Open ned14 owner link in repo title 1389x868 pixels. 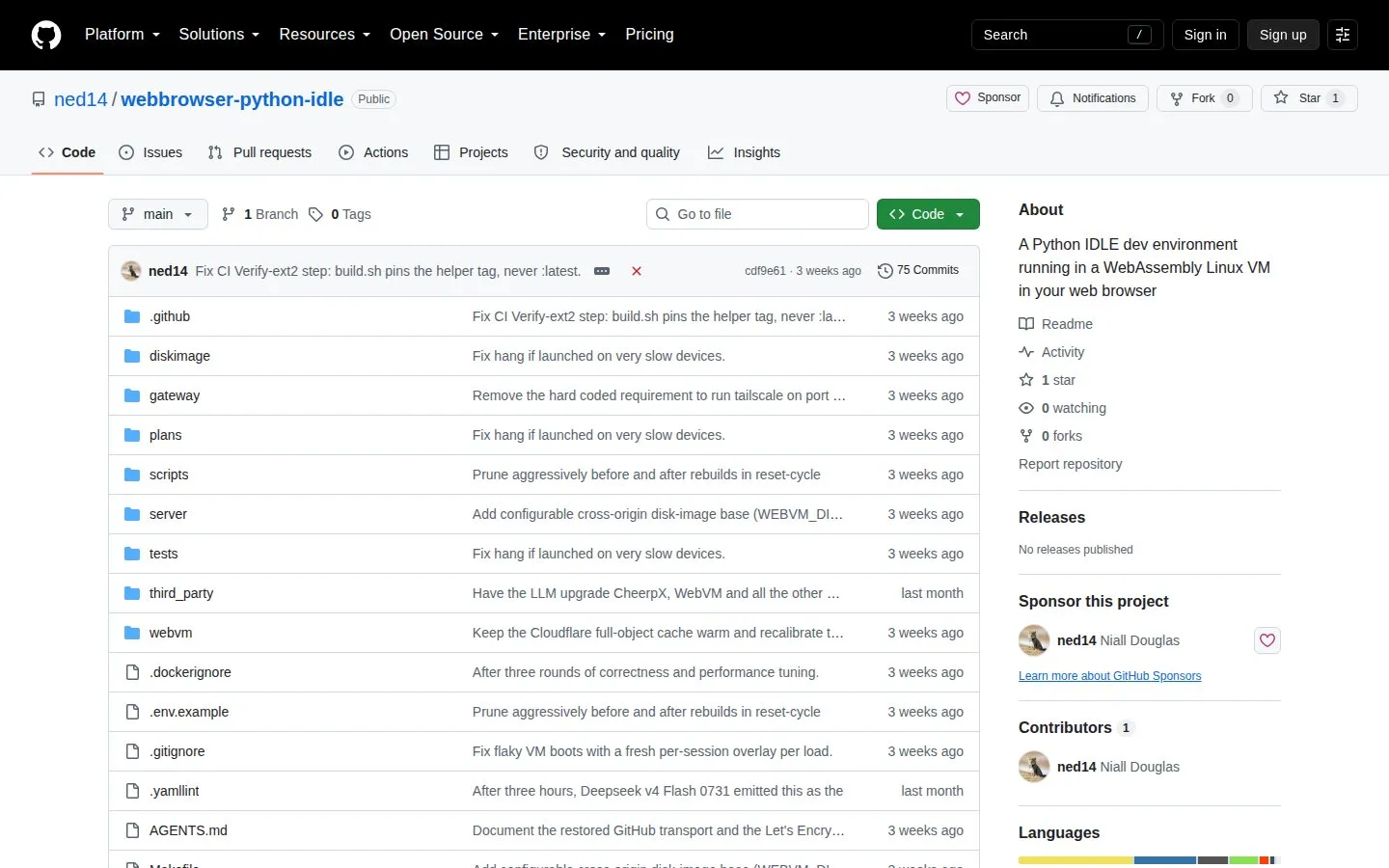[81, 99]
